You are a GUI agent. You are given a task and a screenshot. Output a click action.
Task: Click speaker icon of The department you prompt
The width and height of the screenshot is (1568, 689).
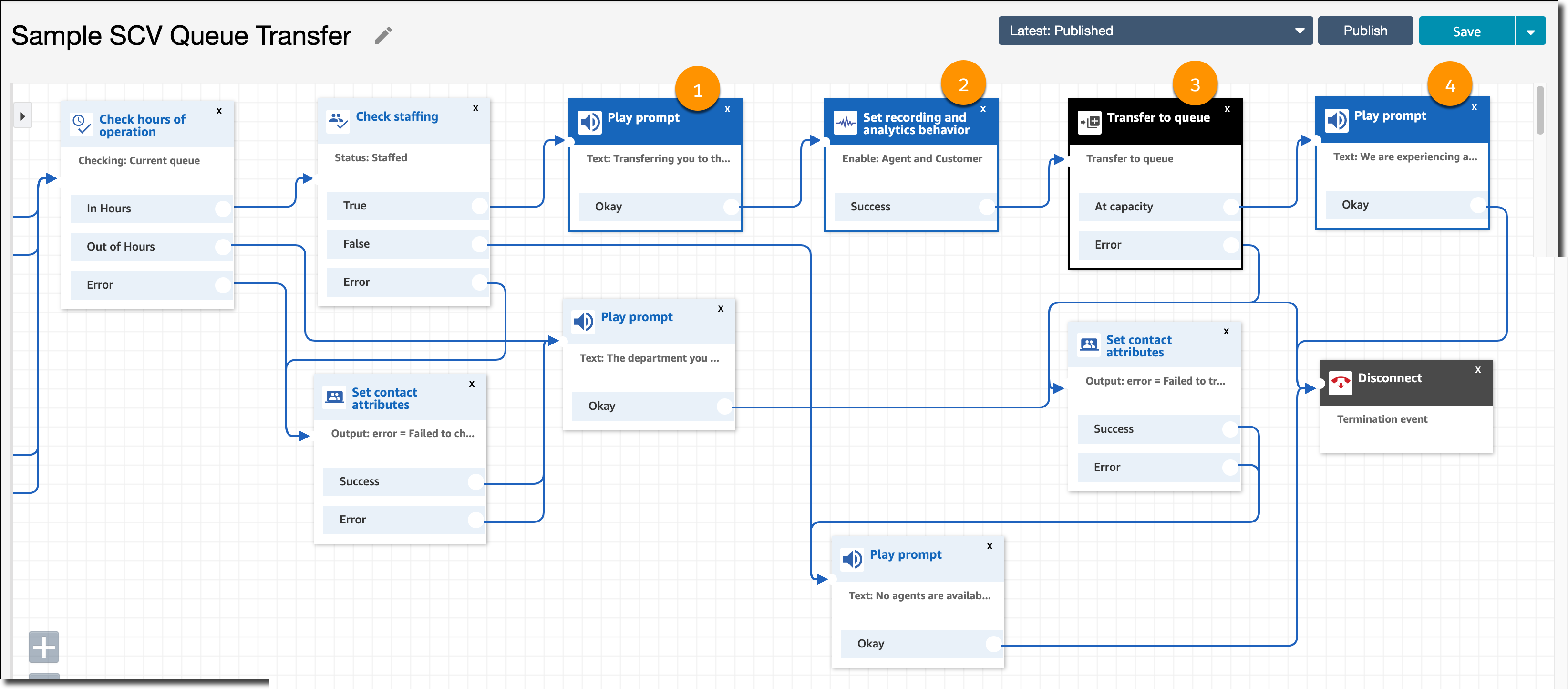[583, 321]
